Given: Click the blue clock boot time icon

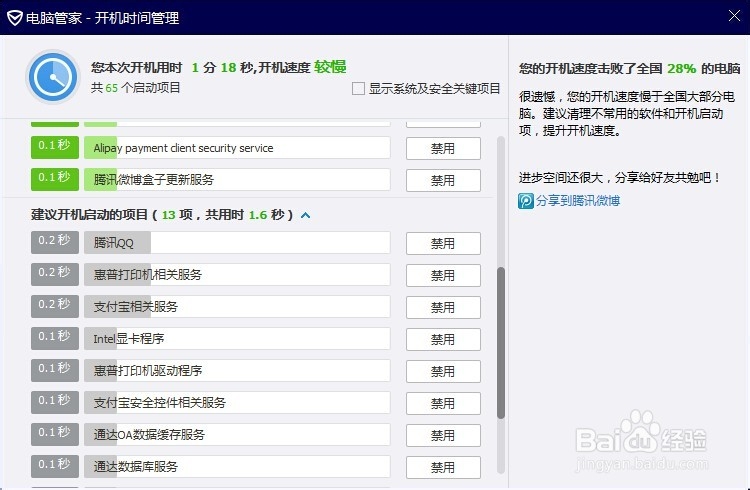Looking at the screenshot, I should 53,77.
